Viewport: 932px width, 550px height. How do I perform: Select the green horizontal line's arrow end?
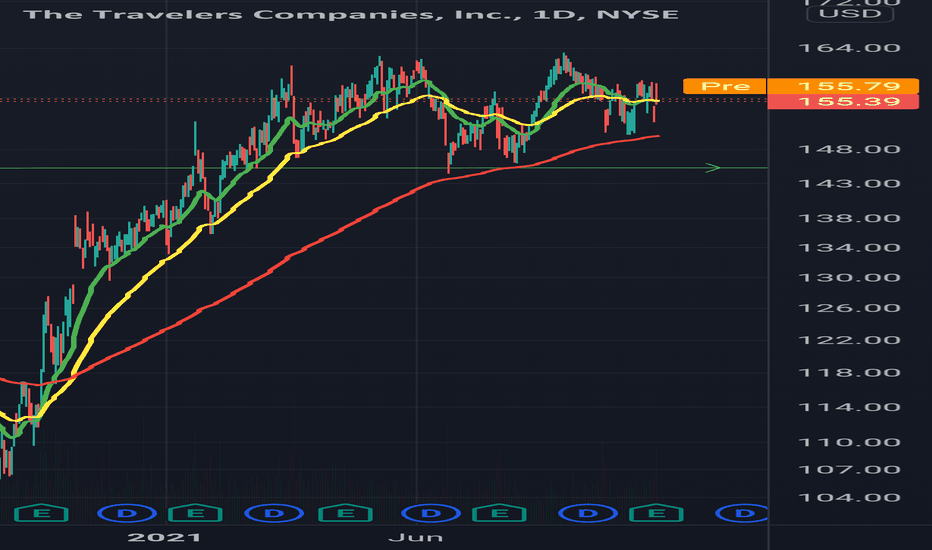[713, 168]
